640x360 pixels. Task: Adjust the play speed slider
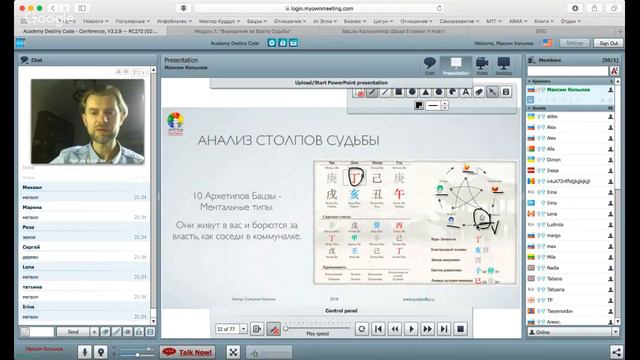[x=318, y=328]
